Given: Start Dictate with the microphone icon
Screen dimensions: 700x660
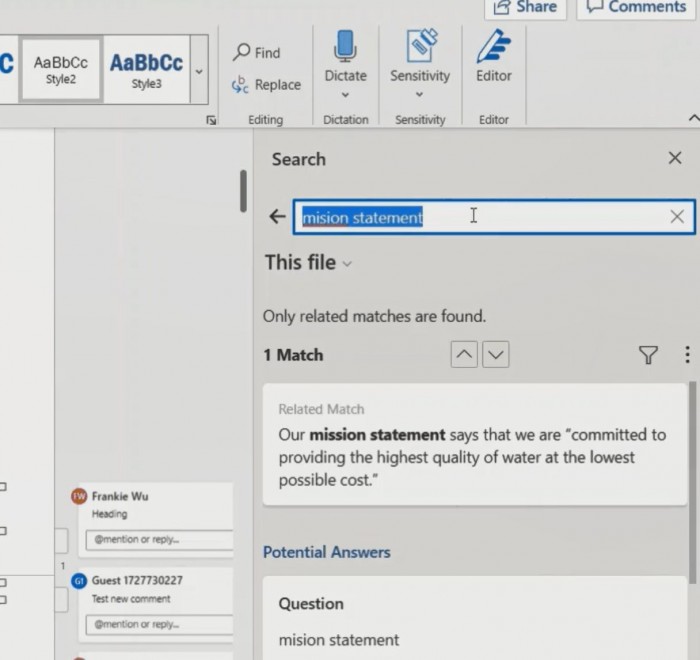Looking at the screenshot, I should [x=345, y=47].
